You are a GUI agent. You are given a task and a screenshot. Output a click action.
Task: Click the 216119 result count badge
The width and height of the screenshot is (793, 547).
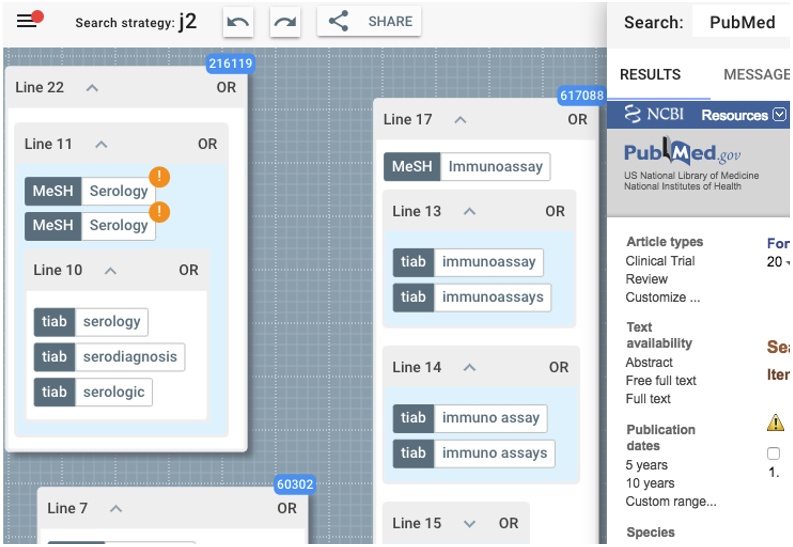[x=230, y=64]
